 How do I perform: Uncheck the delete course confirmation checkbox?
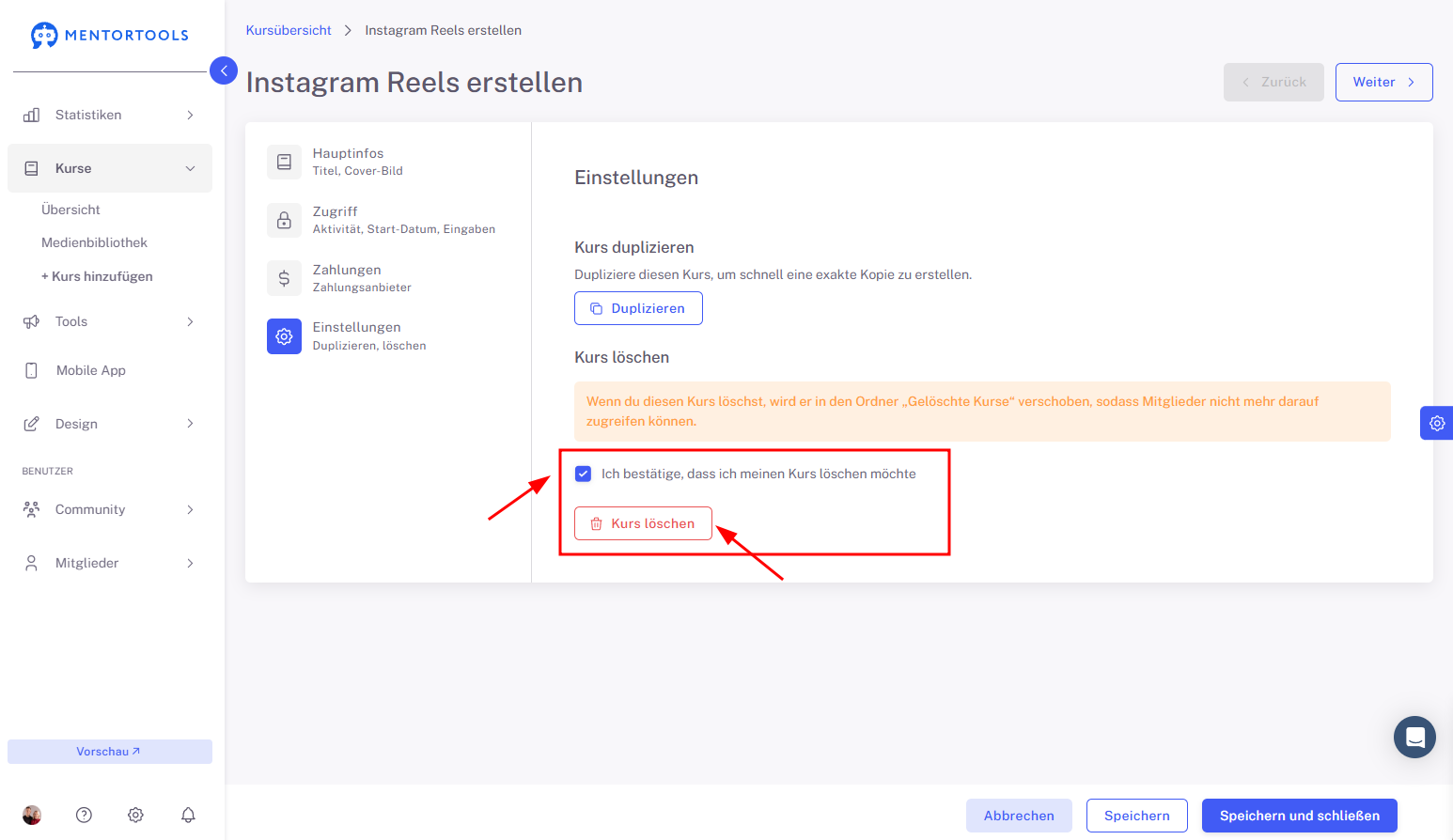tap(584, 474)
